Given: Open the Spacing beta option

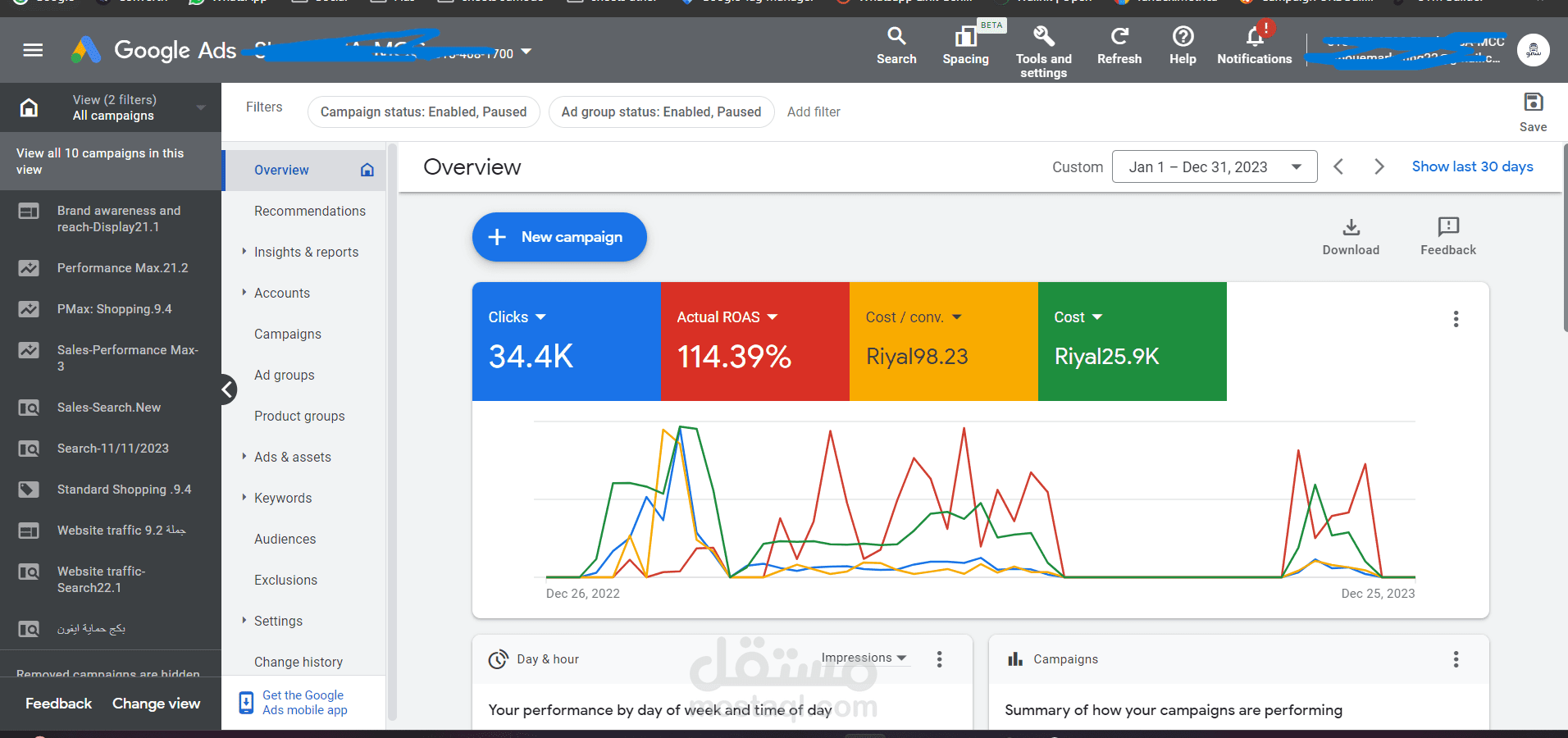Looking at the screenshot, I should (965, 46).
